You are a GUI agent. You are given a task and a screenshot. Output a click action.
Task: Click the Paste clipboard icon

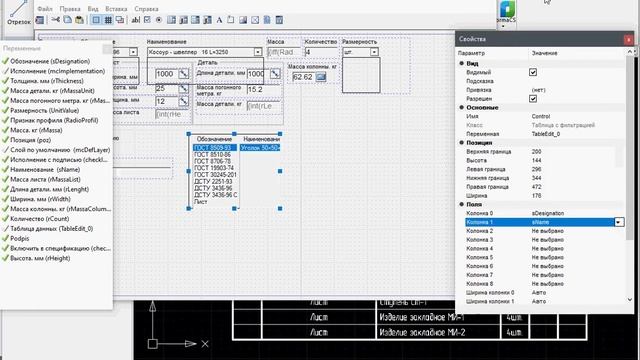tap(80, 20)
